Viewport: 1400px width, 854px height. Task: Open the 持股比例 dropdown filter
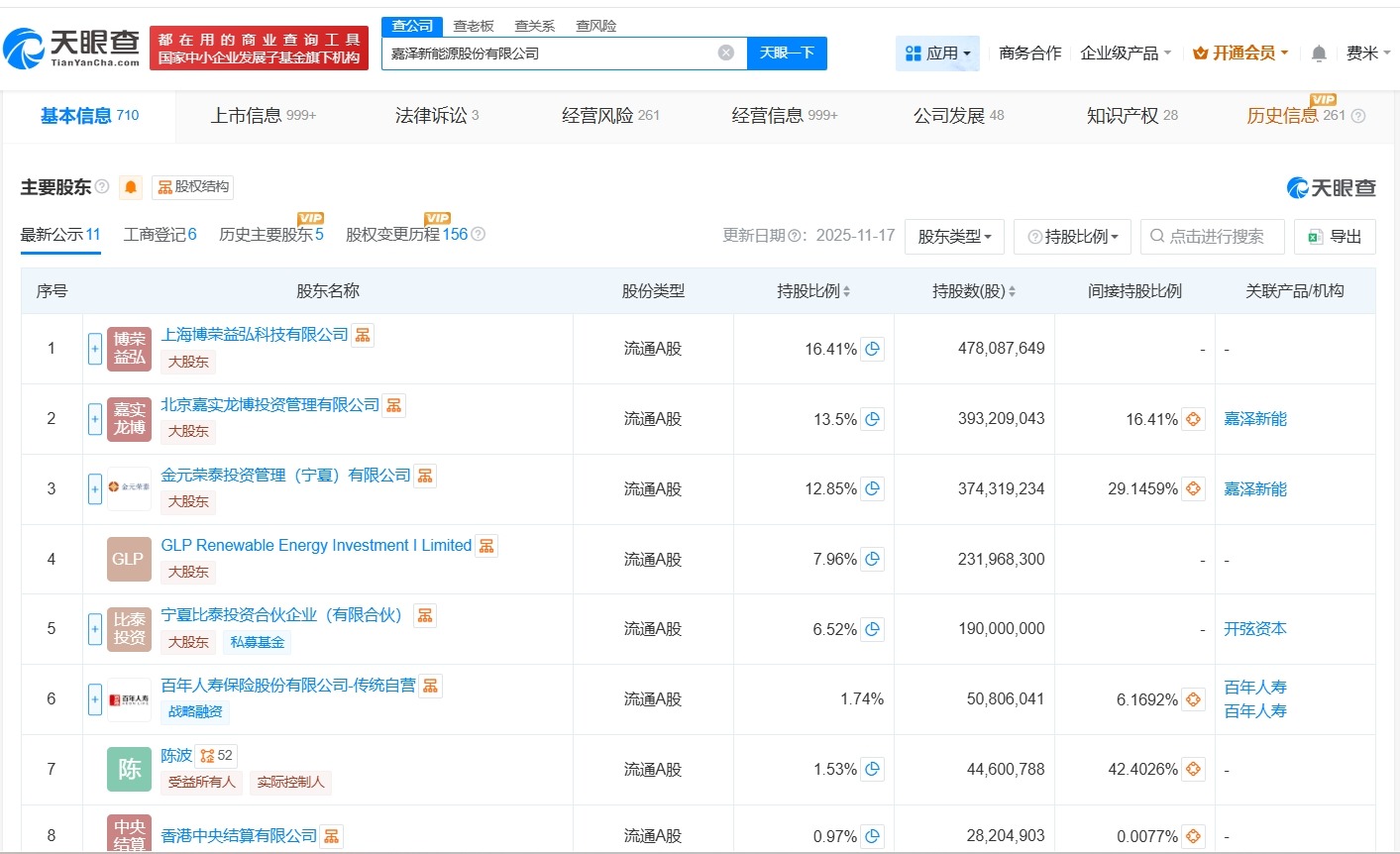click(x=1072, y=236)
